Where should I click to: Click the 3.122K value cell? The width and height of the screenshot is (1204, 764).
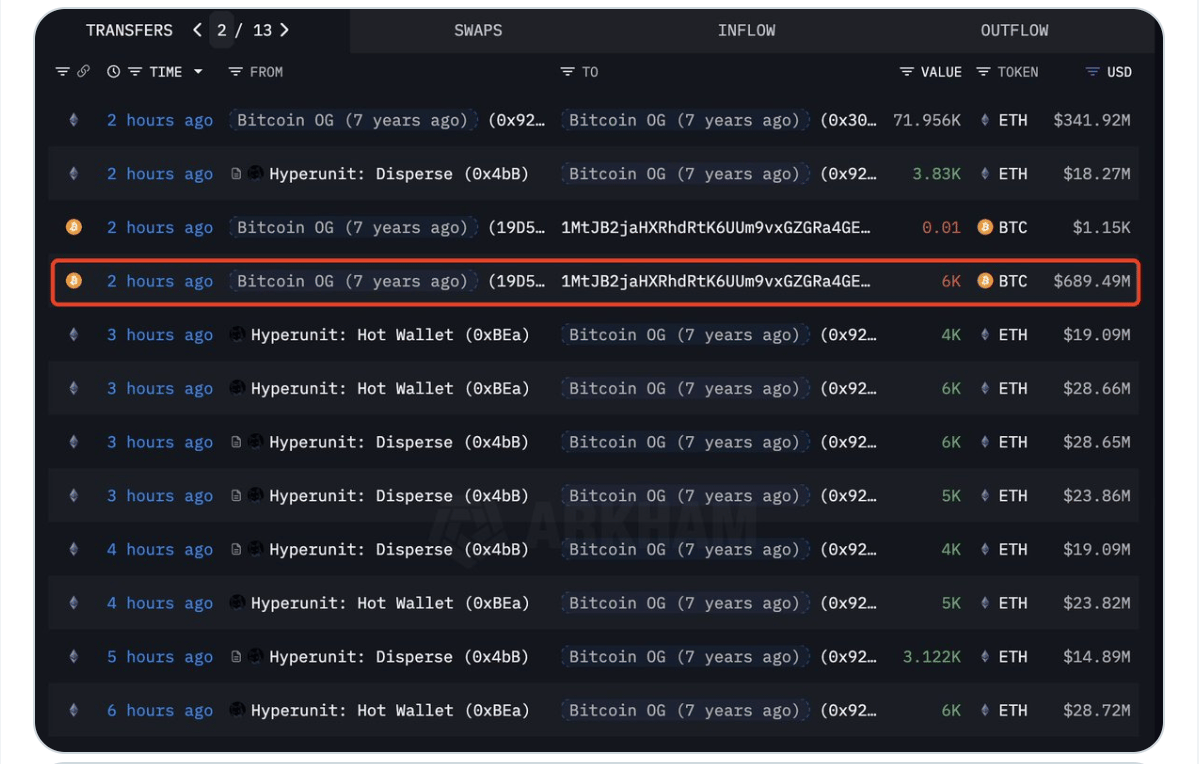pyautogui.click(x=932, y=657)
